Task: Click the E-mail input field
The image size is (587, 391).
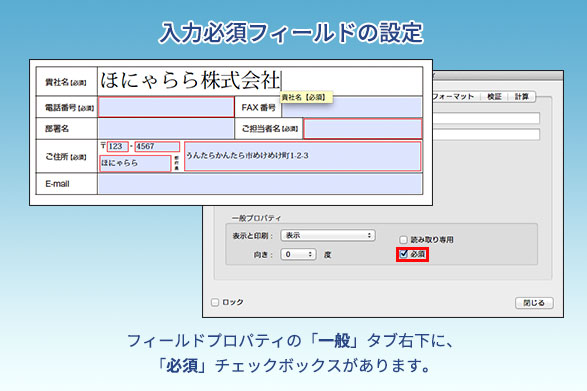Action: pos(260,184)
